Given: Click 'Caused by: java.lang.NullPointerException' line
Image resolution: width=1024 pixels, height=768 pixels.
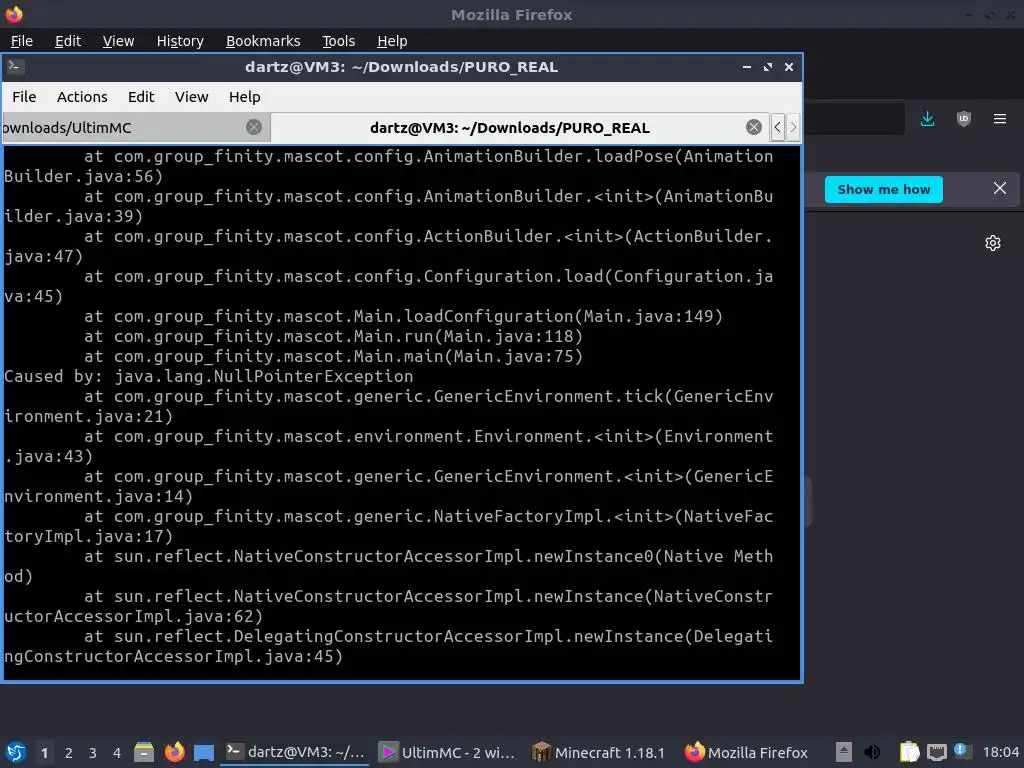Looking at the screenshot, I should (208, 376).
